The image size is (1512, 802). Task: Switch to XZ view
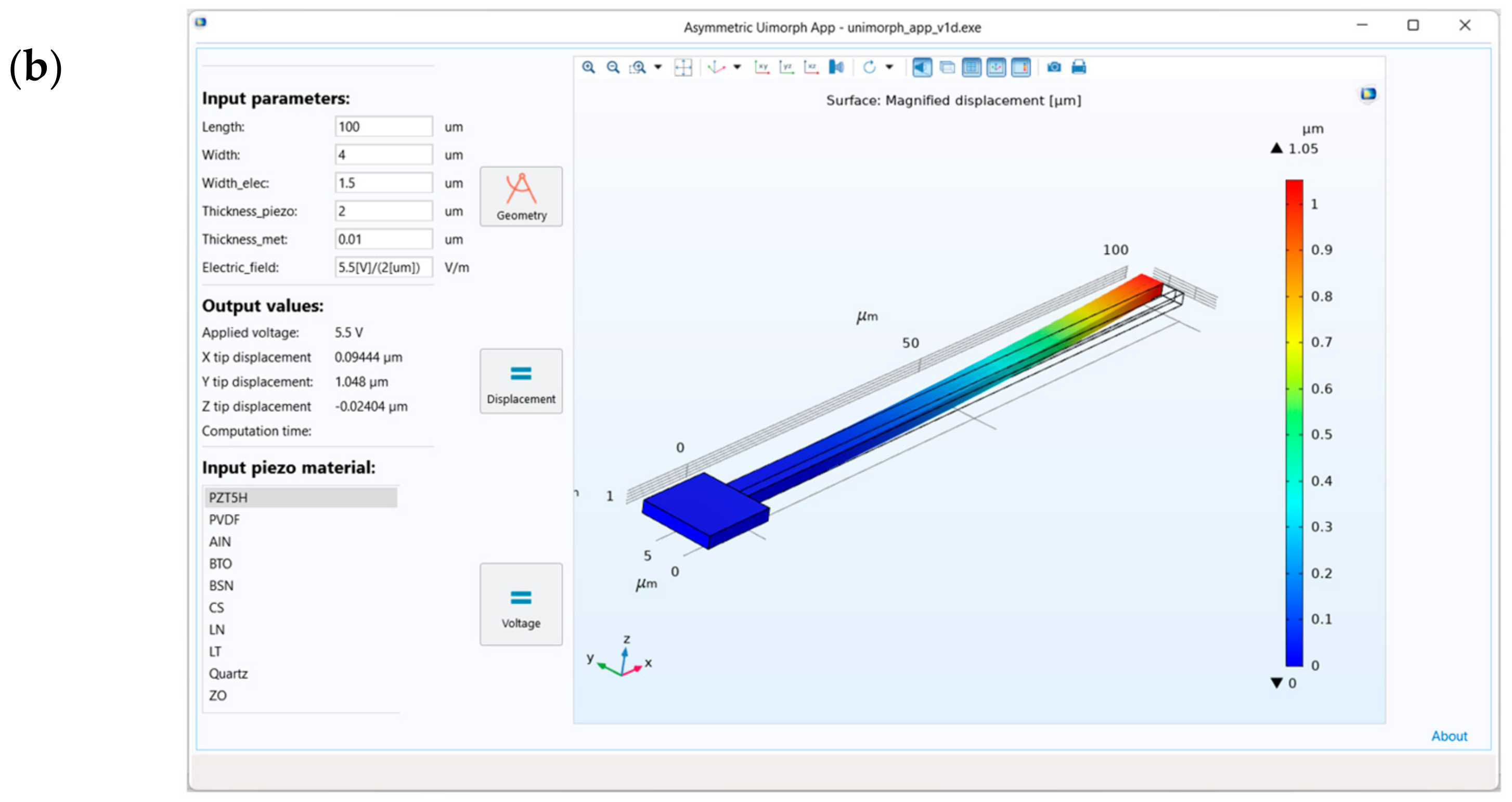pos(811,68)
